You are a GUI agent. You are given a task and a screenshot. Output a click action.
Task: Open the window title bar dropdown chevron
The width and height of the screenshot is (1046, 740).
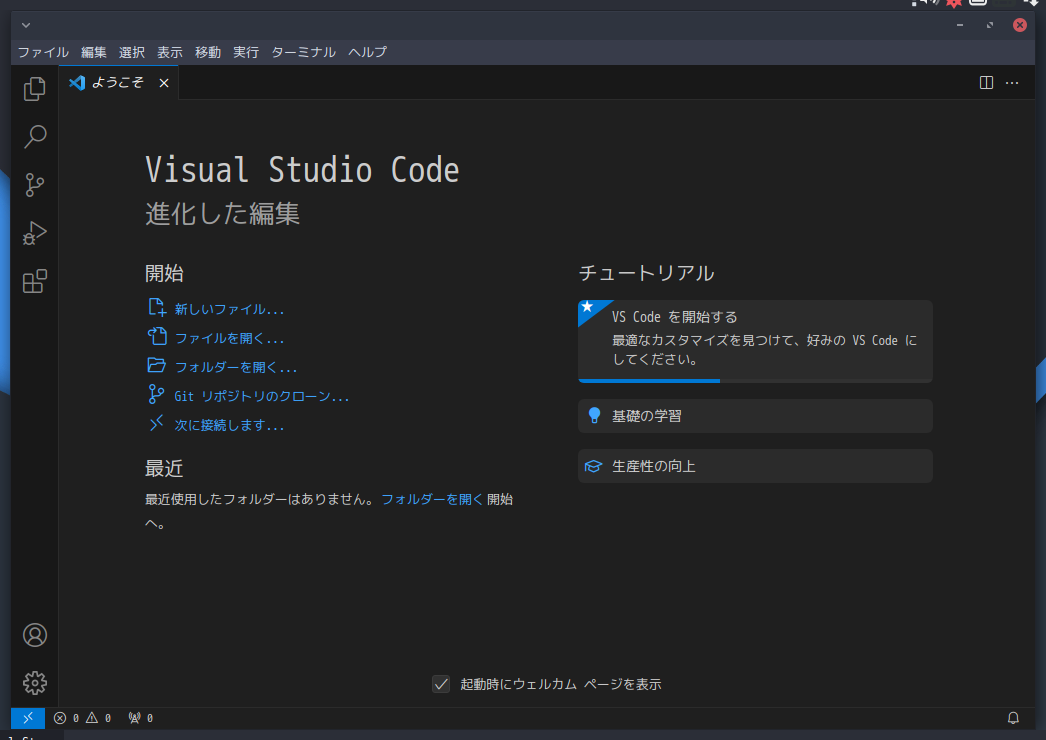point(26,25)
